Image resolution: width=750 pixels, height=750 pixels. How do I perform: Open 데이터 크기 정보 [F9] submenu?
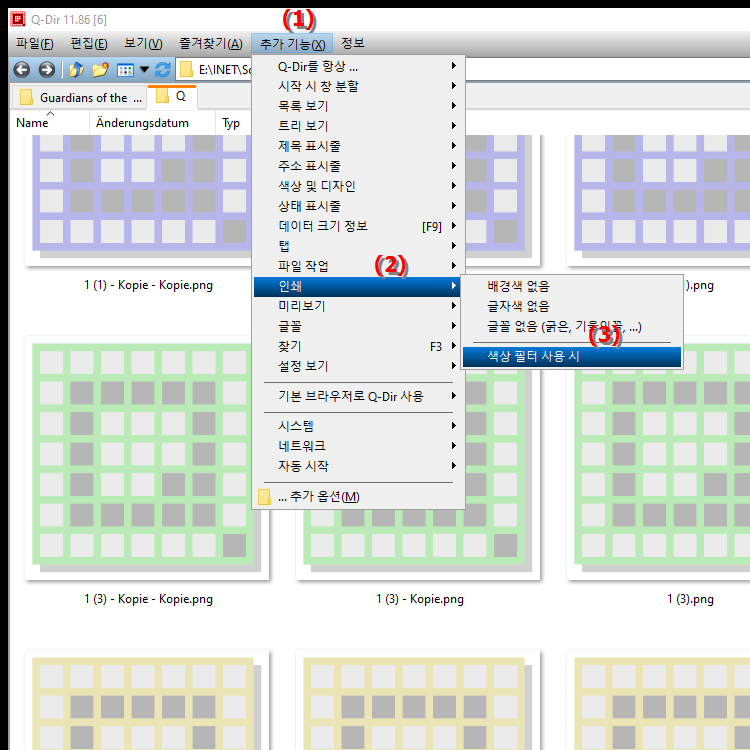click(358, 226)
